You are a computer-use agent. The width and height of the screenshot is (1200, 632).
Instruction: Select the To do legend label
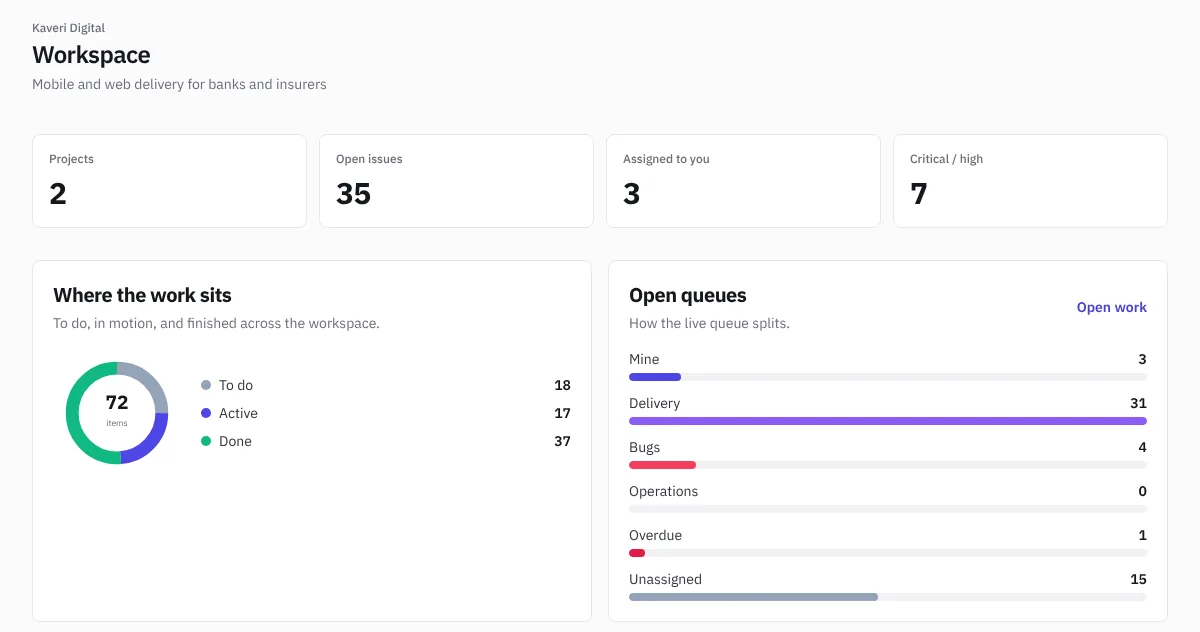click(236, 385)
